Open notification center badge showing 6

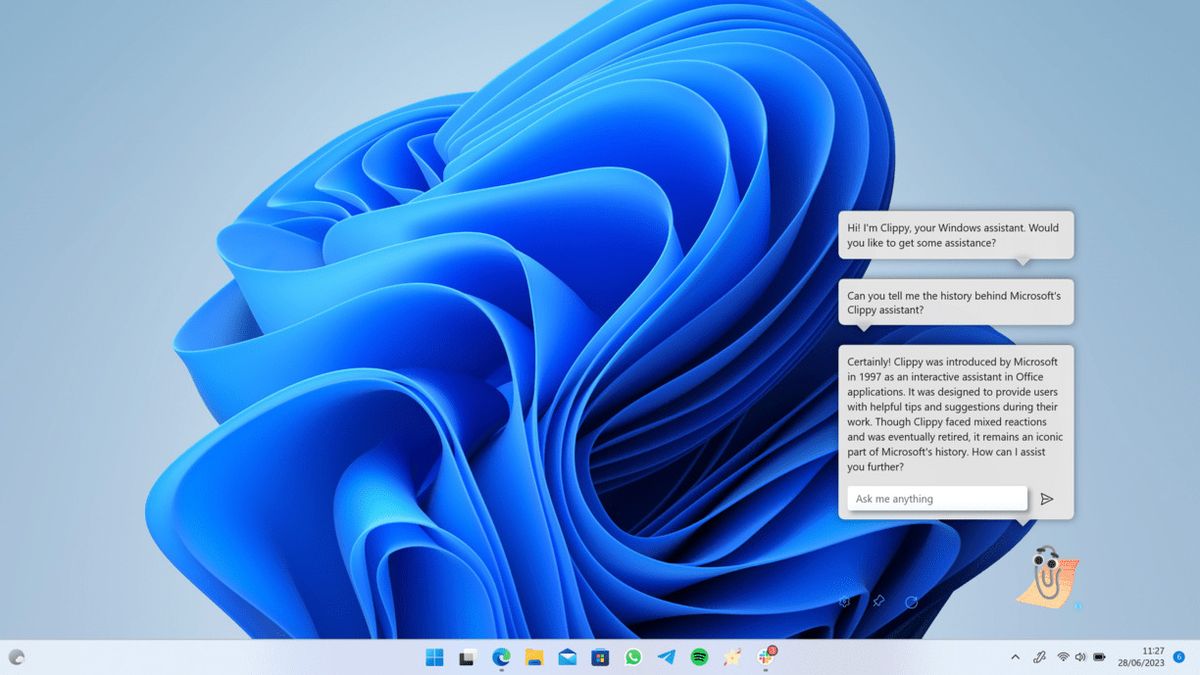1179,657
